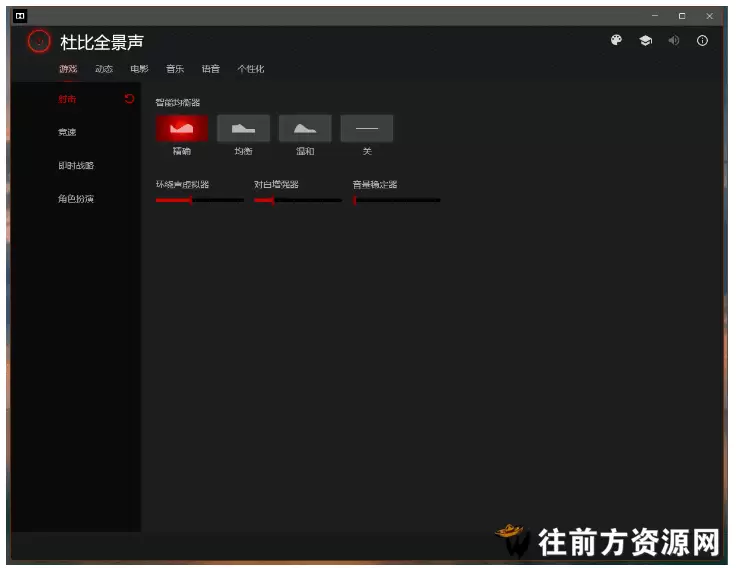
Task: Open the 个性化 tab
Action: point(251,69)
